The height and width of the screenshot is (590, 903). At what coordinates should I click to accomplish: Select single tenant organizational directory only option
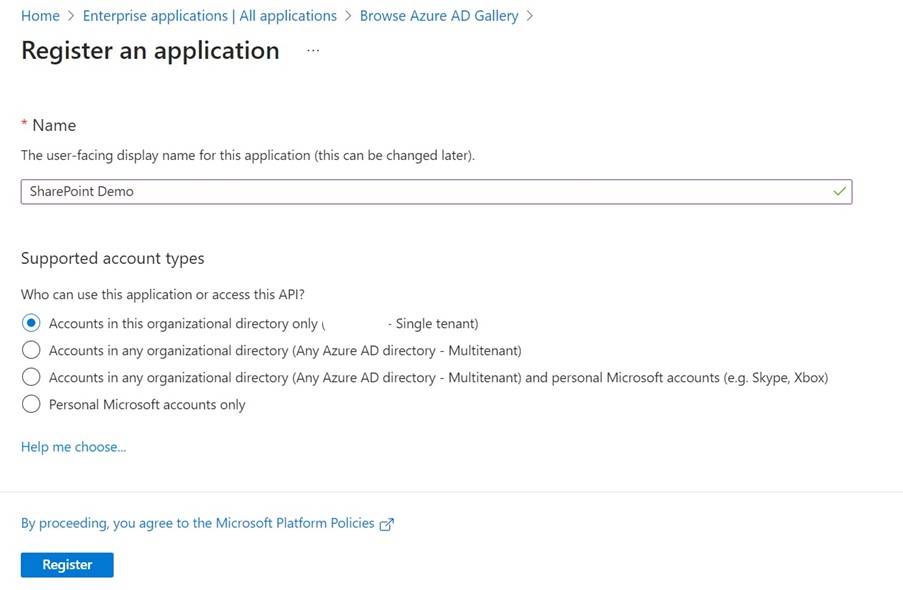(x=31, y=323)
